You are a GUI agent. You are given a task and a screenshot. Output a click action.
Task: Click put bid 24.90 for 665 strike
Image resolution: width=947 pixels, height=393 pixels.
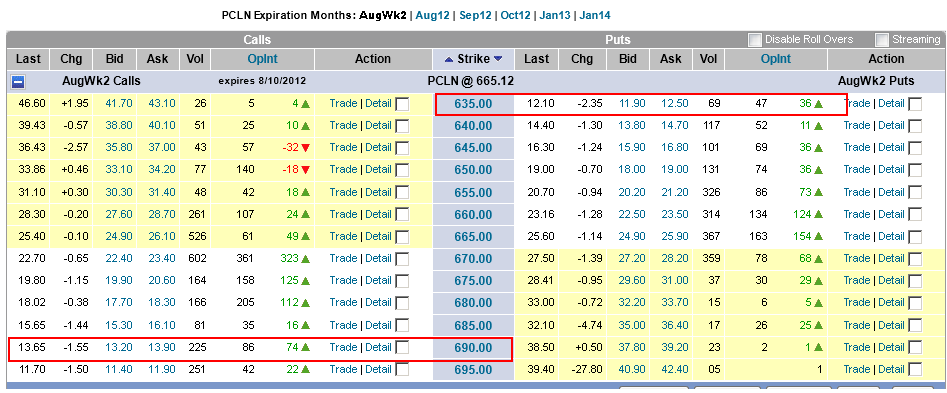click(x=632, y=237)
